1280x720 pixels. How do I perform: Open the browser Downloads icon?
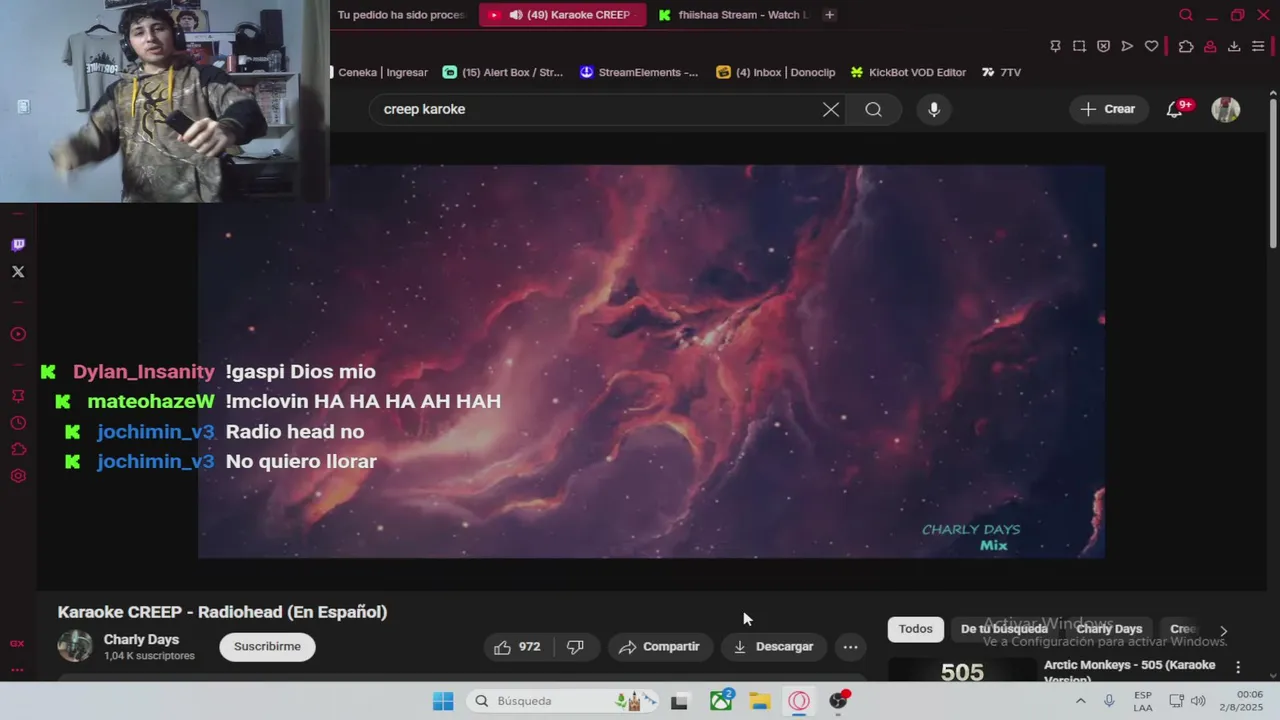pos(1234,46)
